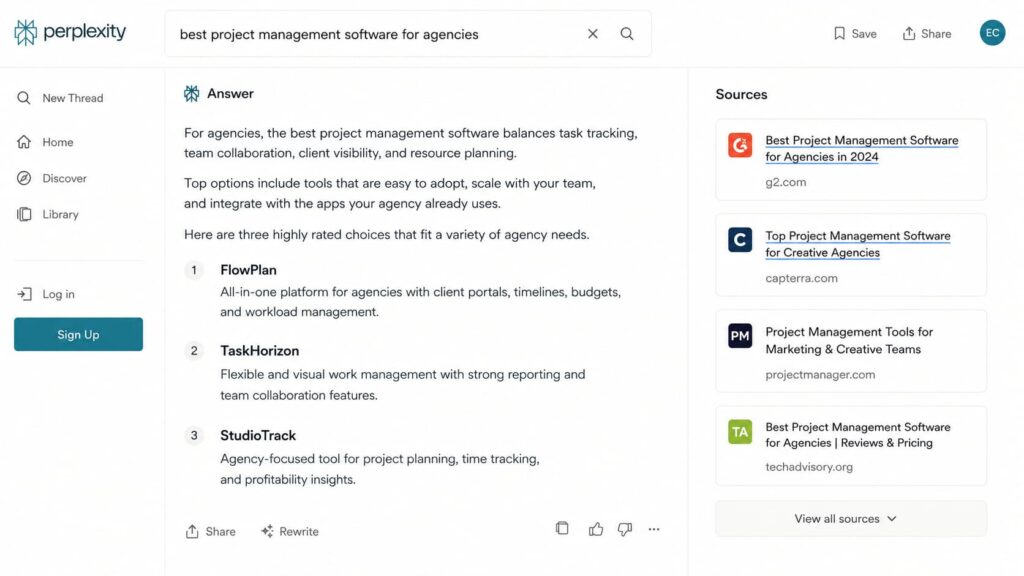Click the top Share button in header
Image resolution: width=1024 pixels, height=576 pixels.
tap(927, 34)
